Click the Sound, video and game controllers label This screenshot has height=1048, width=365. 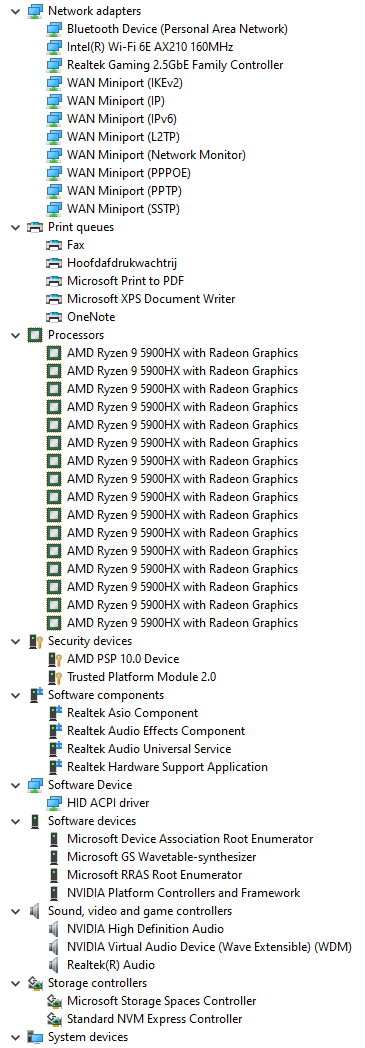point(140,911)
